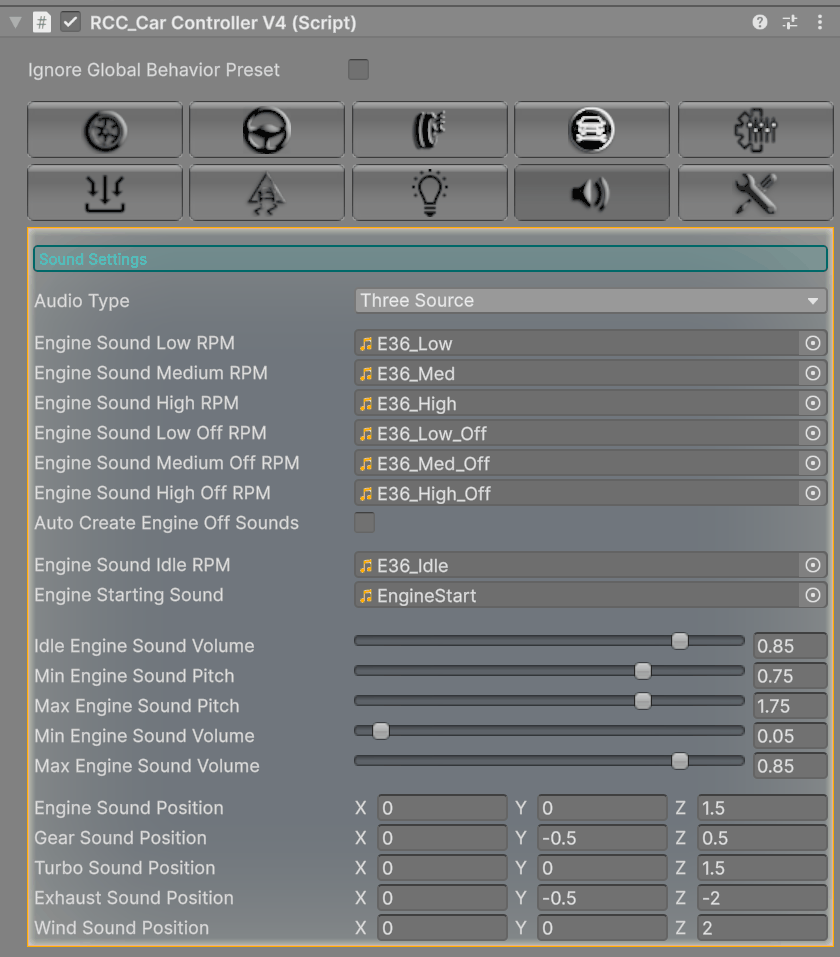Pick object for Engine Sound Idle RPM
Viewport: 840px width, 957px height.
813,565
